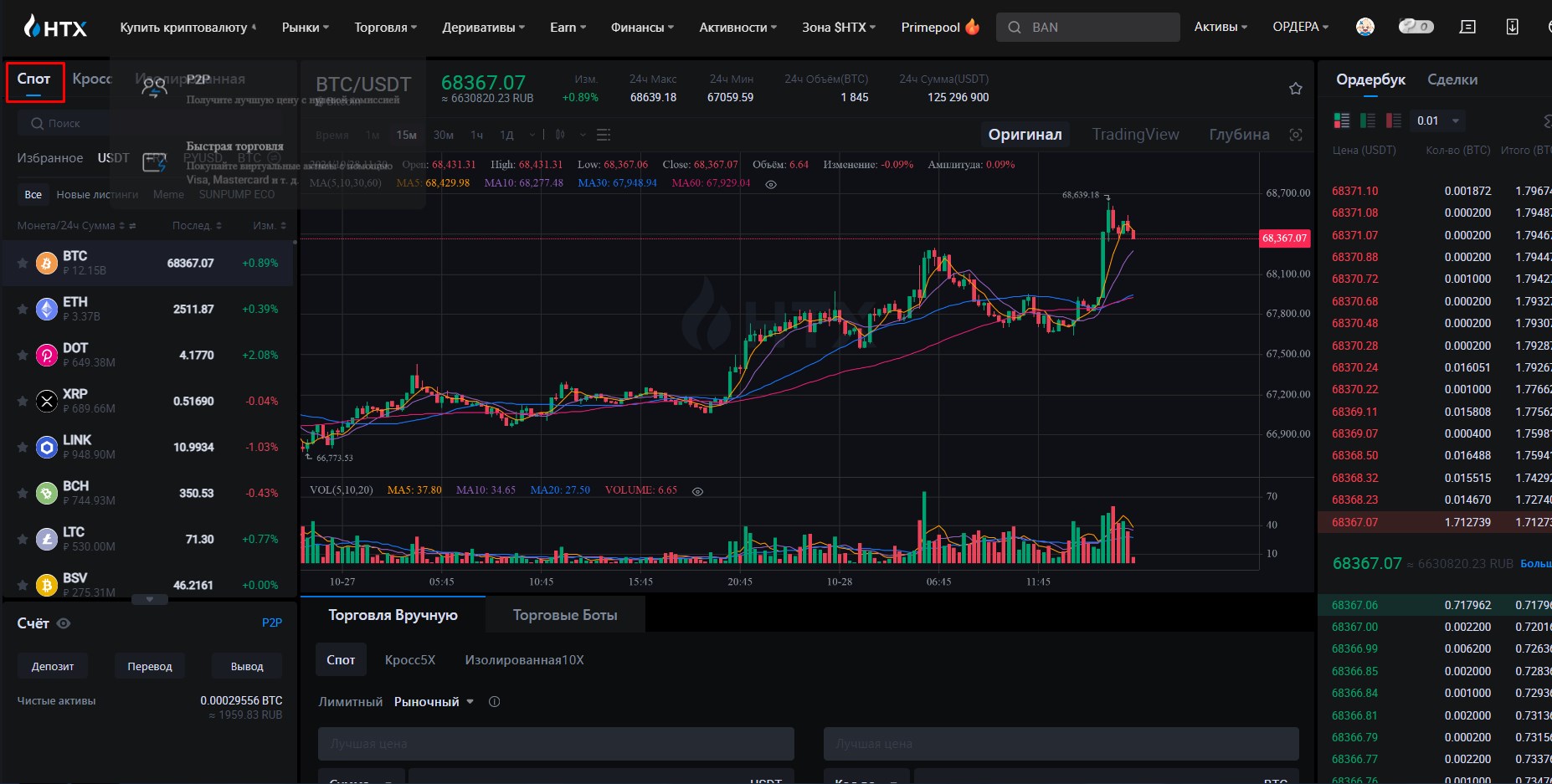The width and height of the screenshot is (1552, 784).
Task: Select the Изолированная10Х trading tab
Action: point(524,660)
